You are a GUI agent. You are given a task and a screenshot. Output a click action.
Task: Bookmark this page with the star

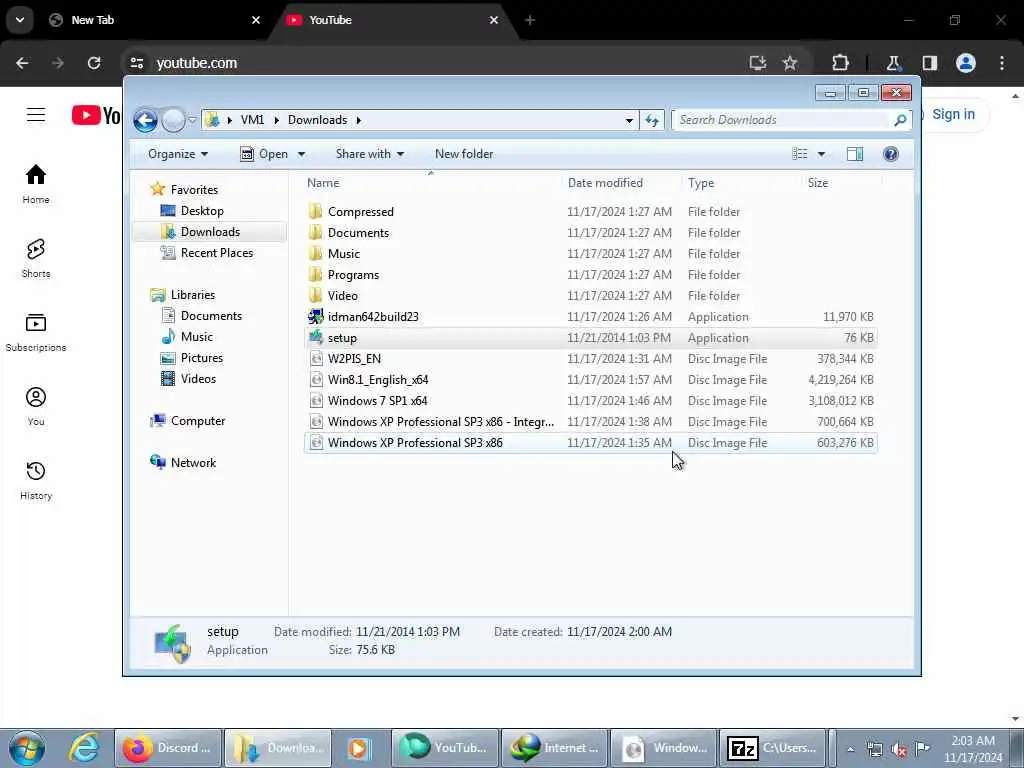coord(790,63)
